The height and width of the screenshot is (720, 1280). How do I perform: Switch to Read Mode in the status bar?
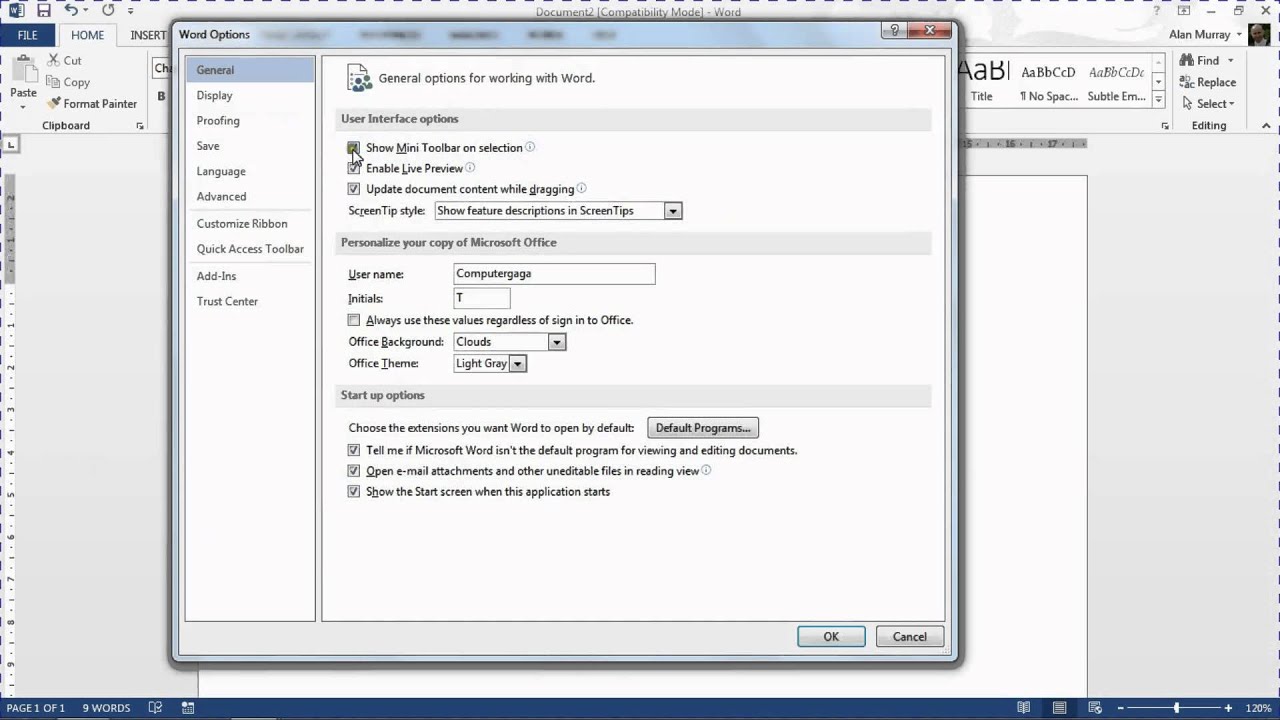click(1023, 707)
